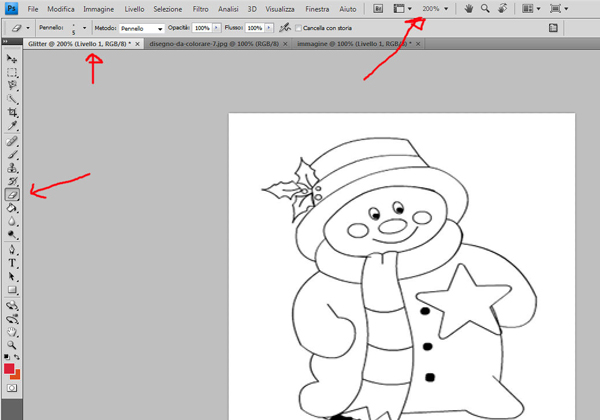Screen dimensions: 600x420
Task: Click the Flusso 100% input field
Action: [x=255, y=28]
